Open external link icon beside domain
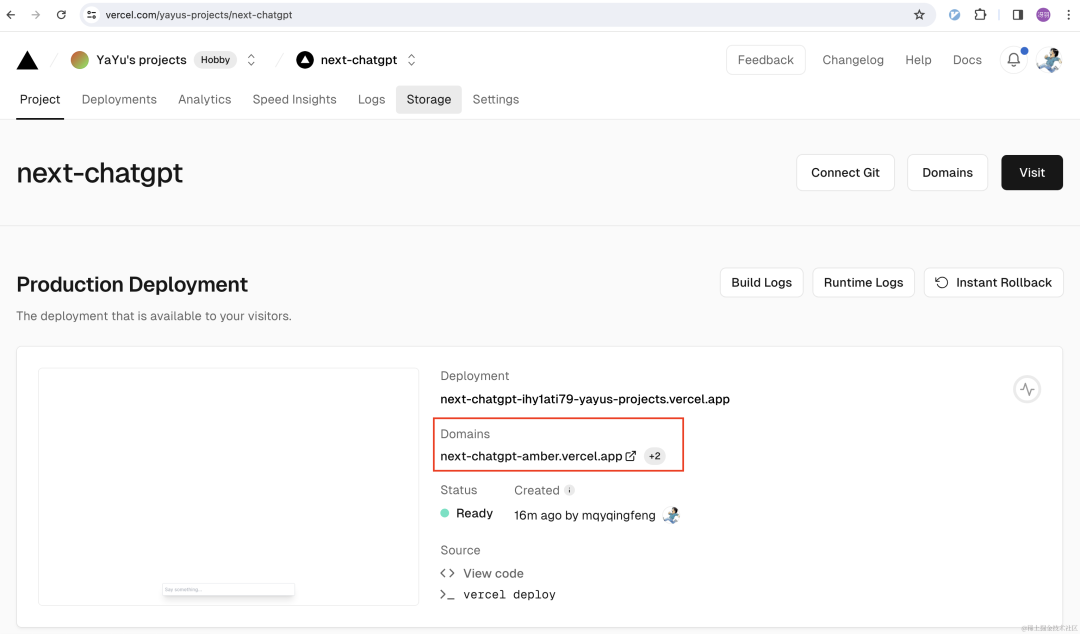The height and width of the screenshot is (634, 1080). pyautogui.click(x=630, y=456)
